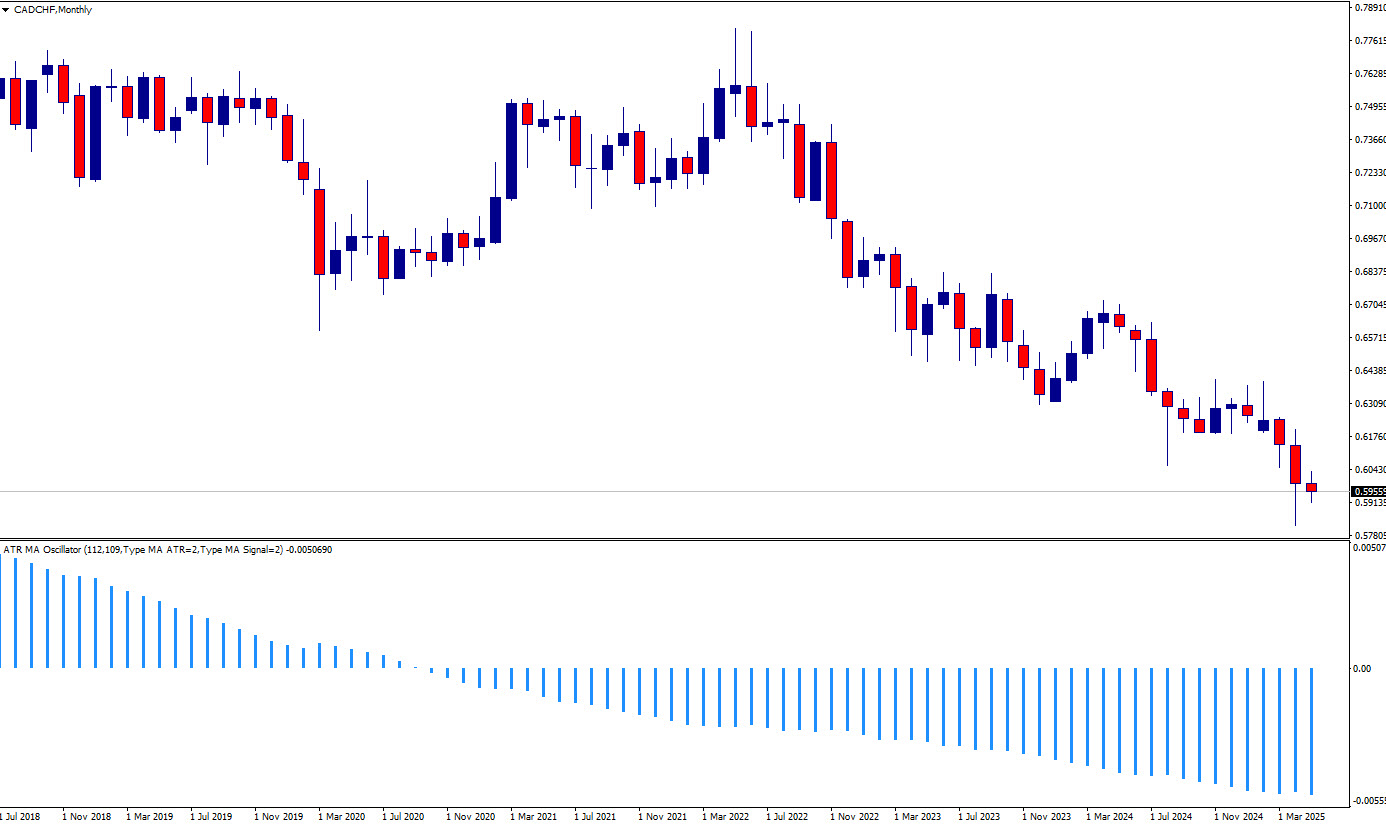Click the 1 Nov 2021 date label
This screenshot has height=827, width=1386.
click(x=661, y=817)
